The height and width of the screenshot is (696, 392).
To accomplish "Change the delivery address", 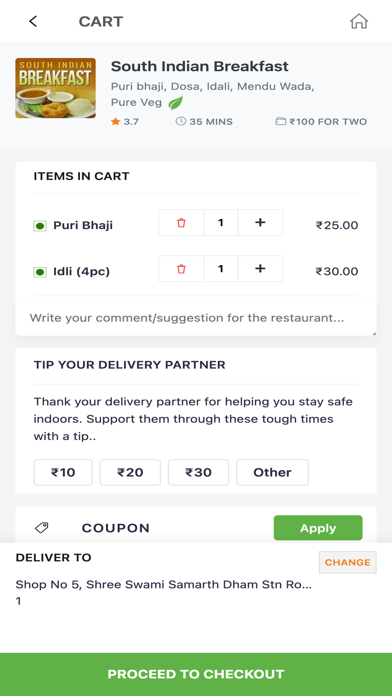I will (348, 562).
